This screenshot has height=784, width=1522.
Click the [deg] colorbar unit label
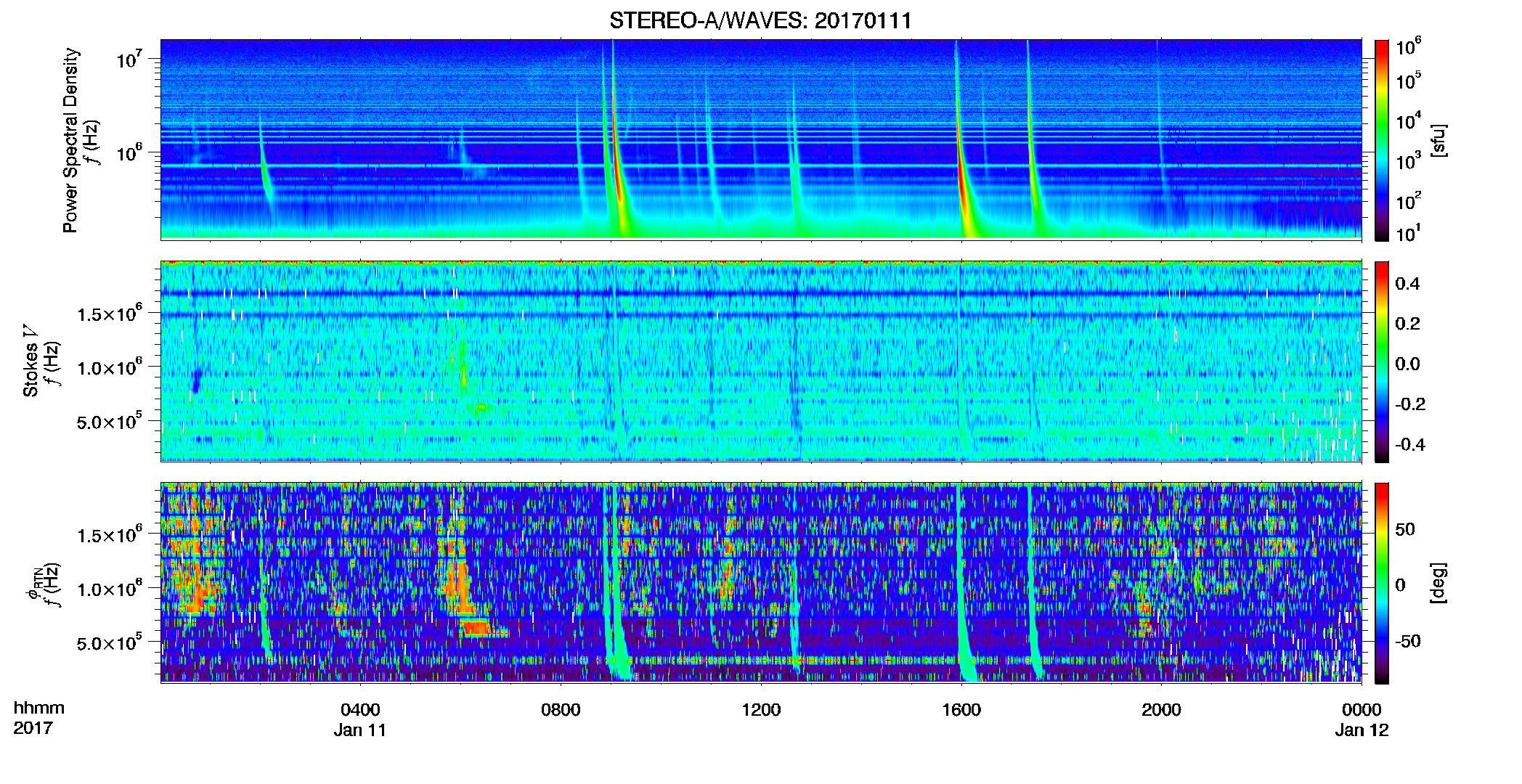tap(1438, 583)
